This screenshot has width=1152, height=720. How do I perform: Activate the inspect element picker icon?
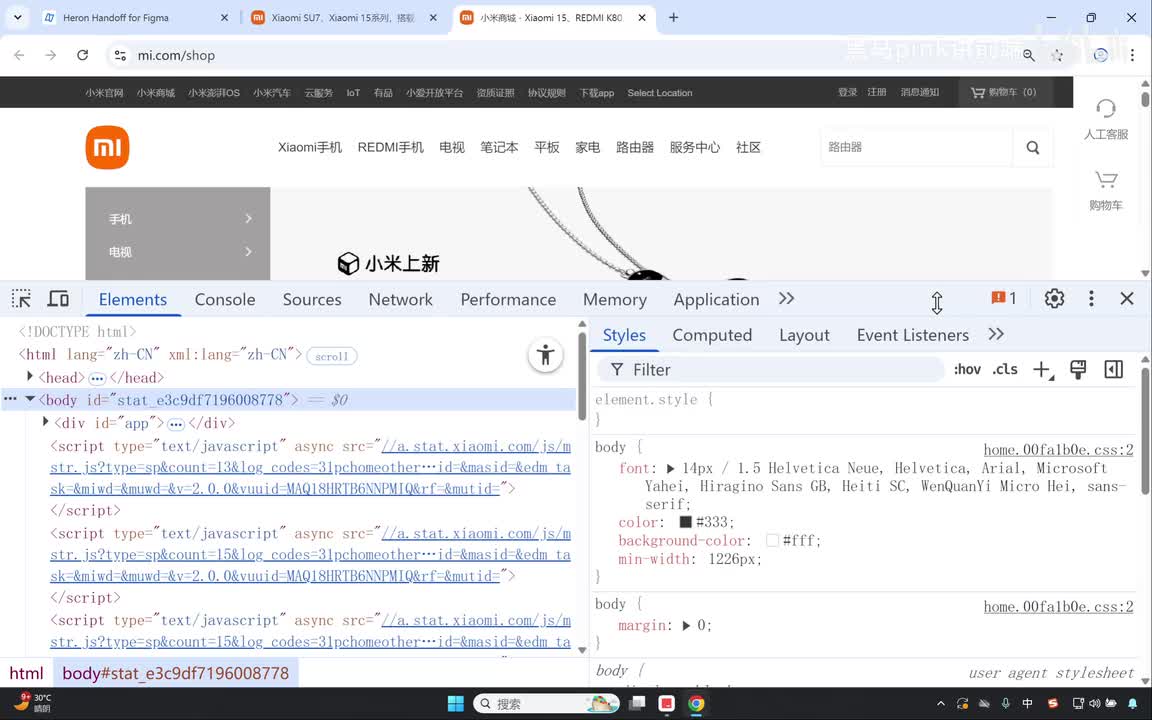21,299
